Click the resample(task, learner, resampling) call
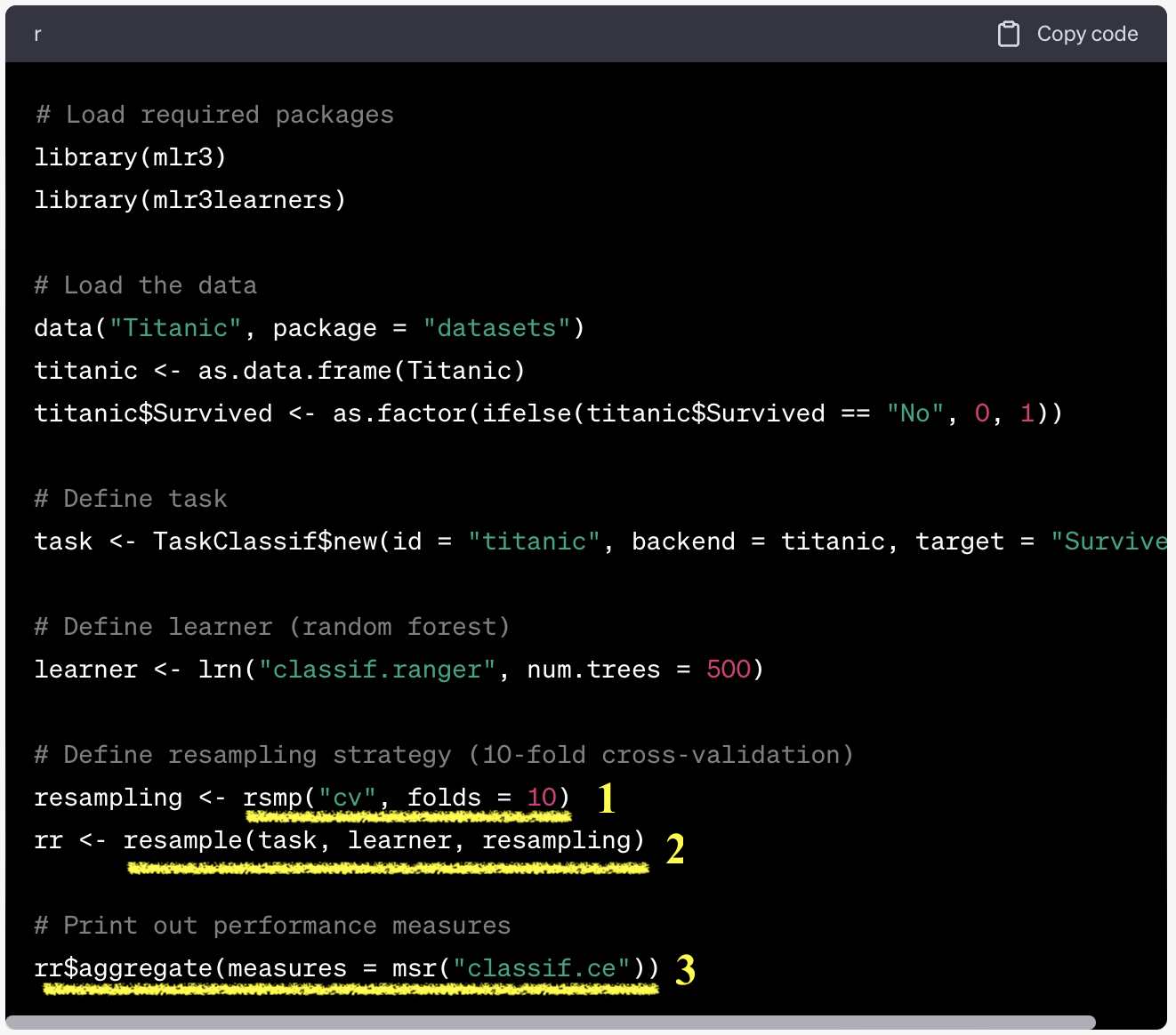Image resolution: width=1176 pixels, height=1035 pixels. tap(383, 840)
